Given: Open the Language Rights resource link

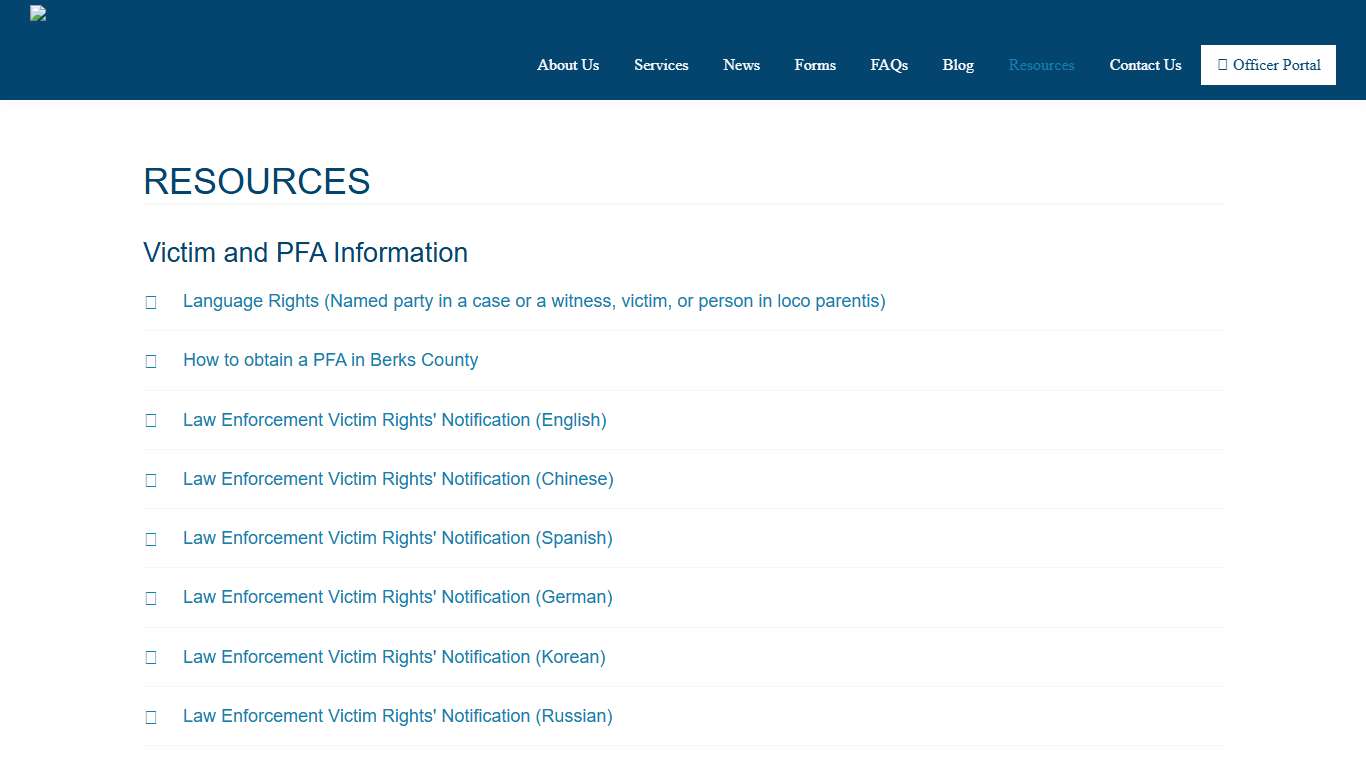Looking at the screenshot, I should (x=534, y=301).
